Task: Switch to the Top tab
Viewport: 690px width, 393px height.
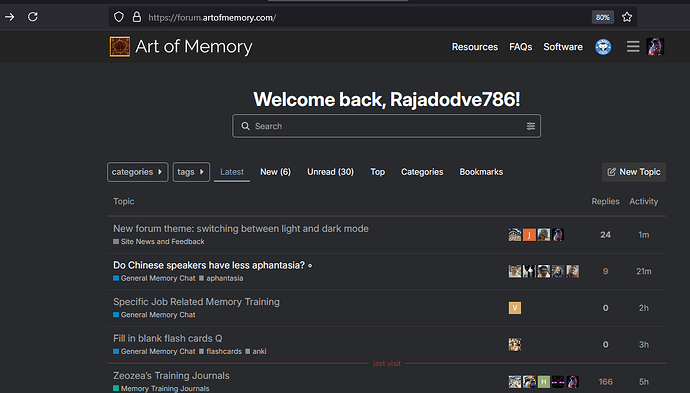Action: pos(378,172)
